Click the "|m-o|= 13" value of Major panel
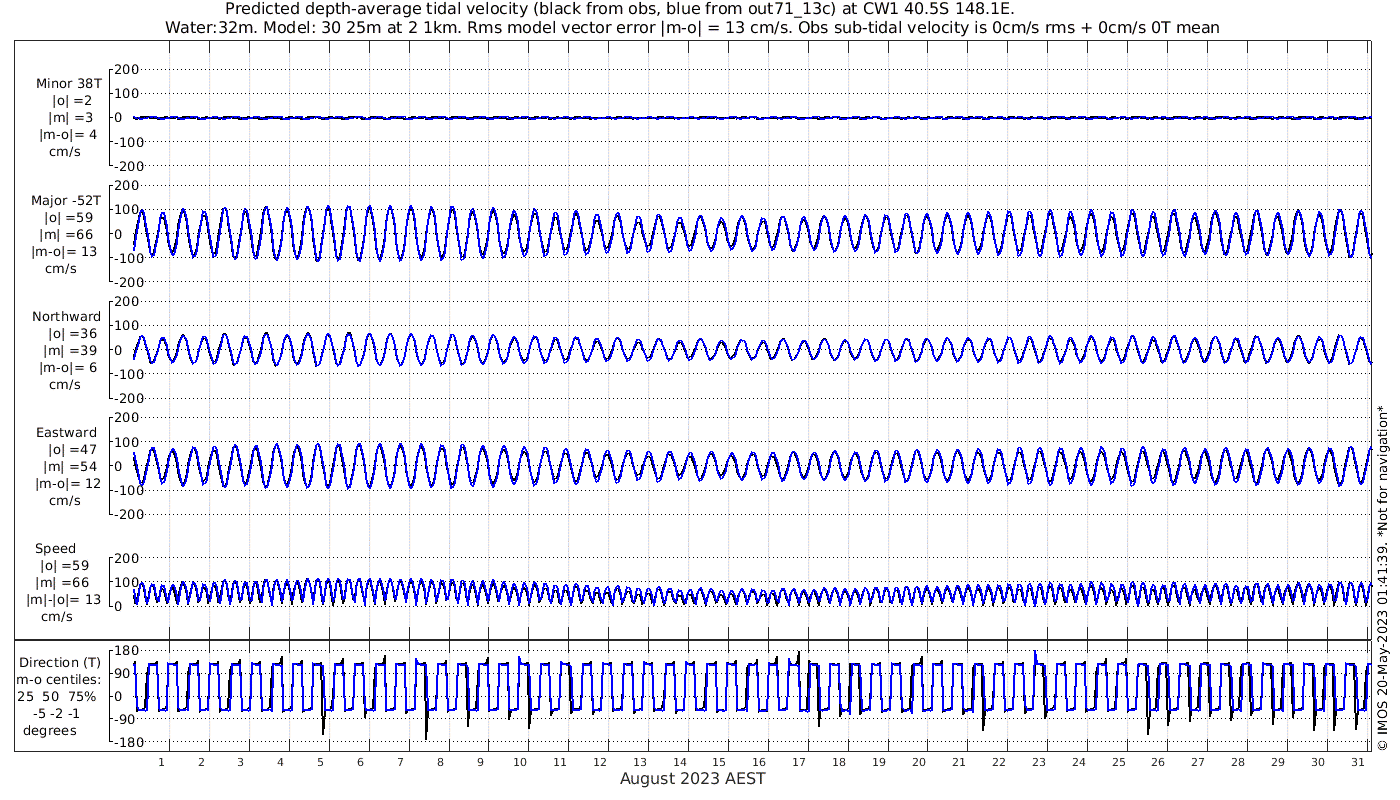 [x=64, y=252]
